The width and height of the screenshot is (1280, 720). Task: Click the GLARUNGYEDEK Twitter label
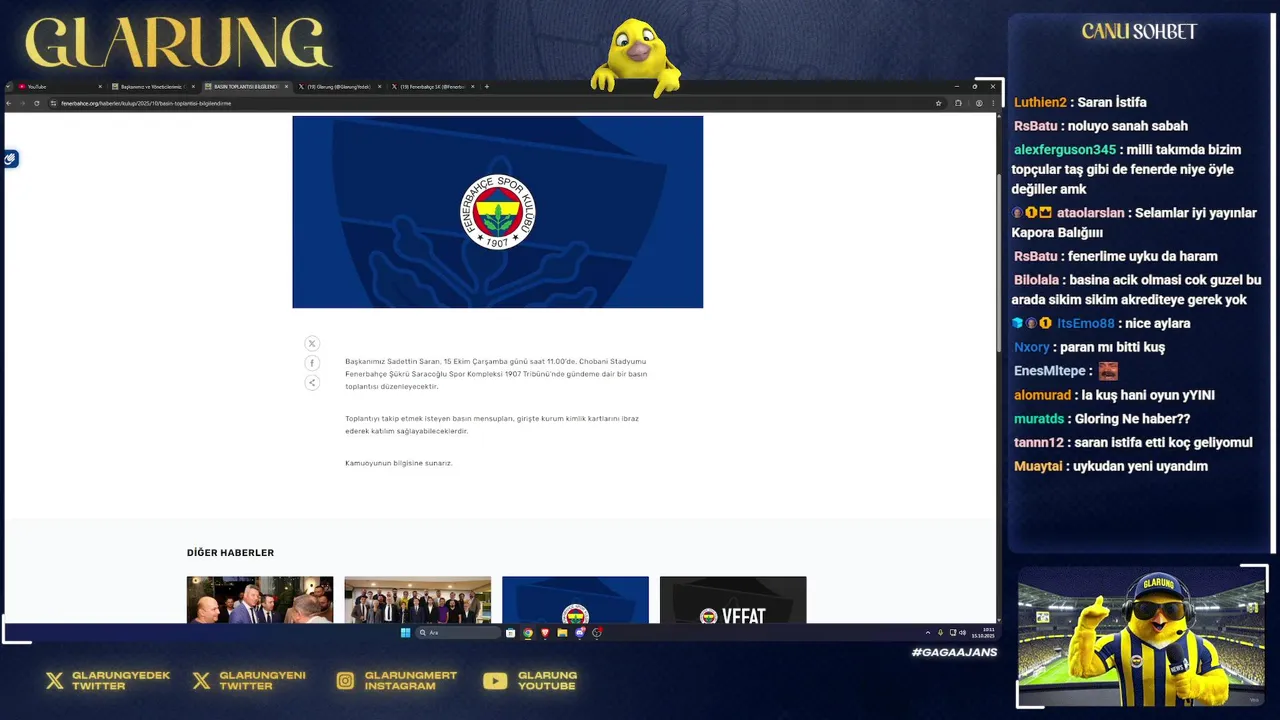[x=121, y=681]
